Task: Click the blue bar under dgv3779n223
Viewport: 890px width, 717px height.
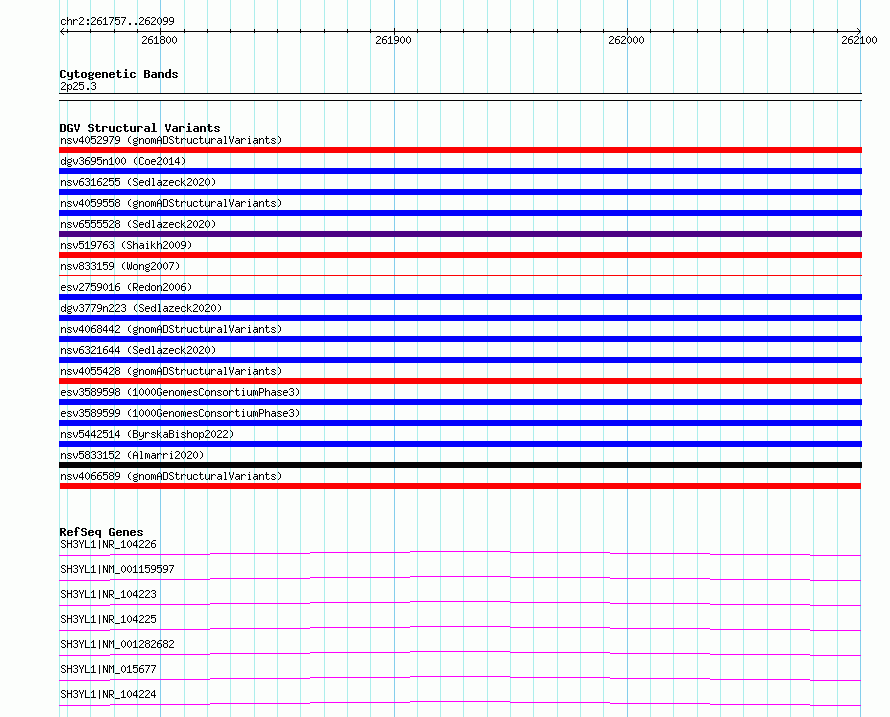Action: (460, 318)
